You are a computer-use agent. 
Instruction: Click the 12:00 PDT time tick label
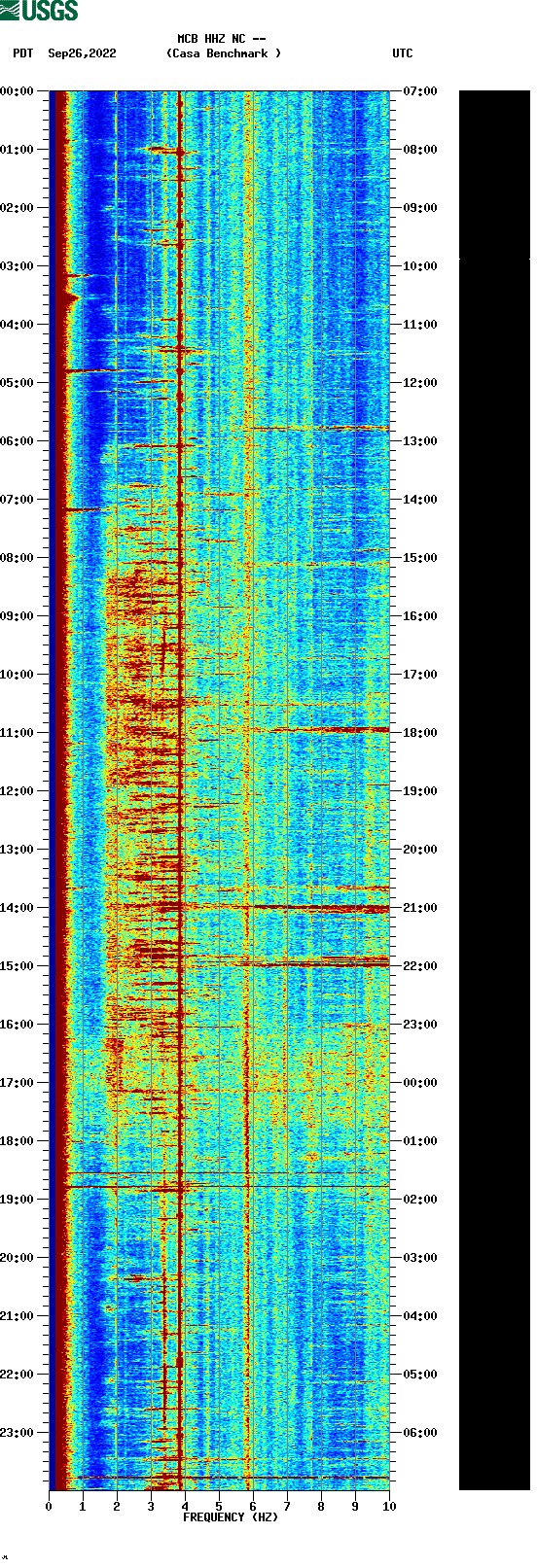[x=18, y=791]
